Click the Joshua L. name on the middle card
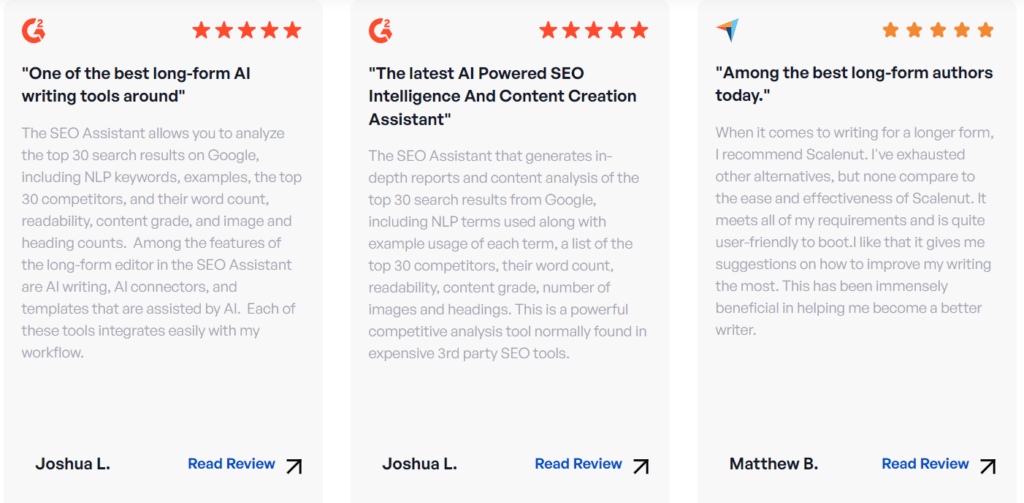 (x=419, y=464)
